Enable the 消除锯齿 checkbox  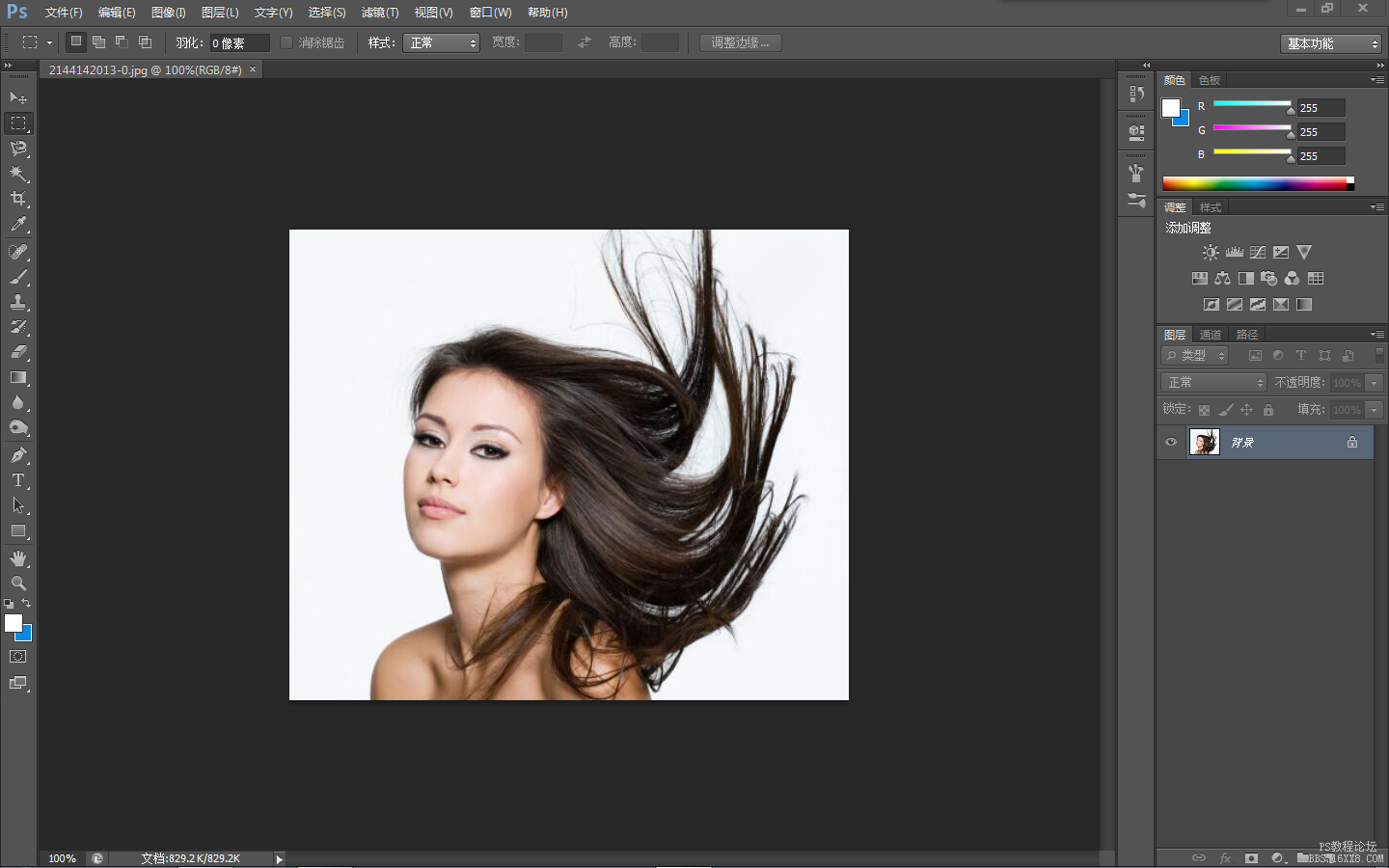tap(286, 42)
